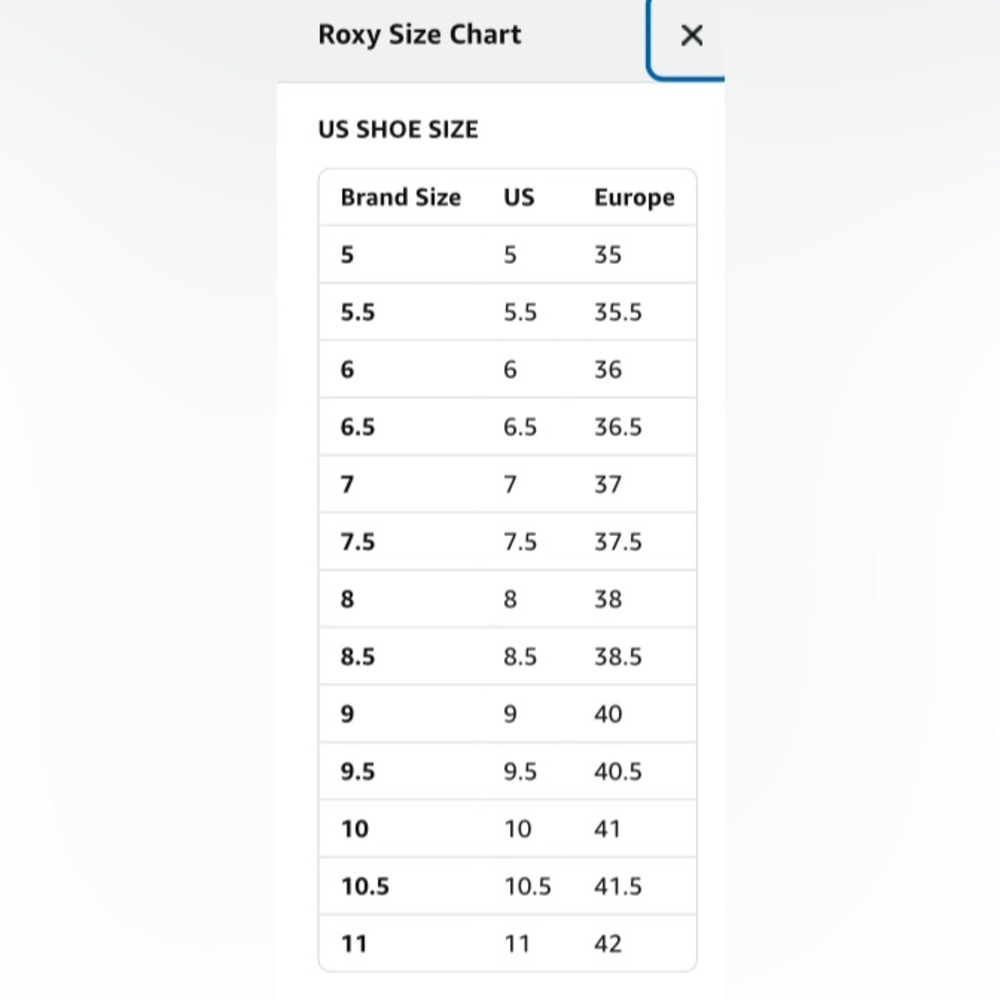Click the brand size 6 cell
This screenshot has width=1000, height=1000.
tap(347, 370)
